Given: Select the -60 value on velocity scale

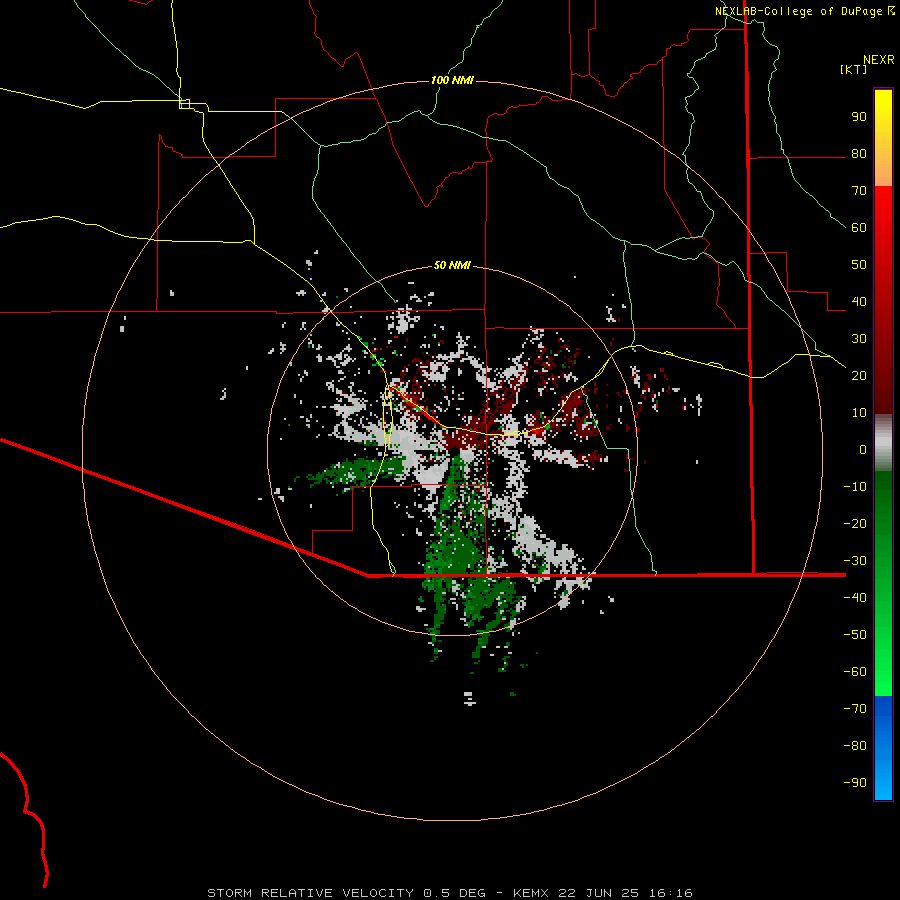Looking at the screenshot, I should point(855,672).
